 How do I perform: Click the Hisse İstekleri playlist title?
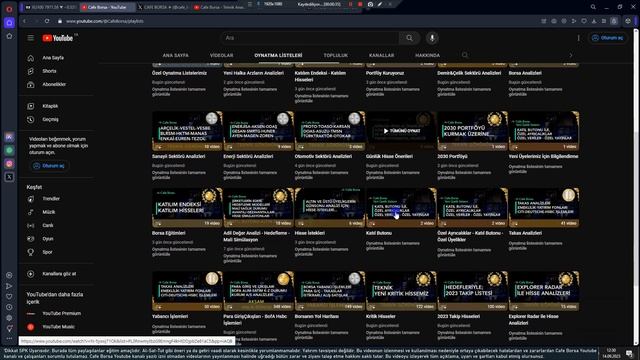(x=310, y=233)
